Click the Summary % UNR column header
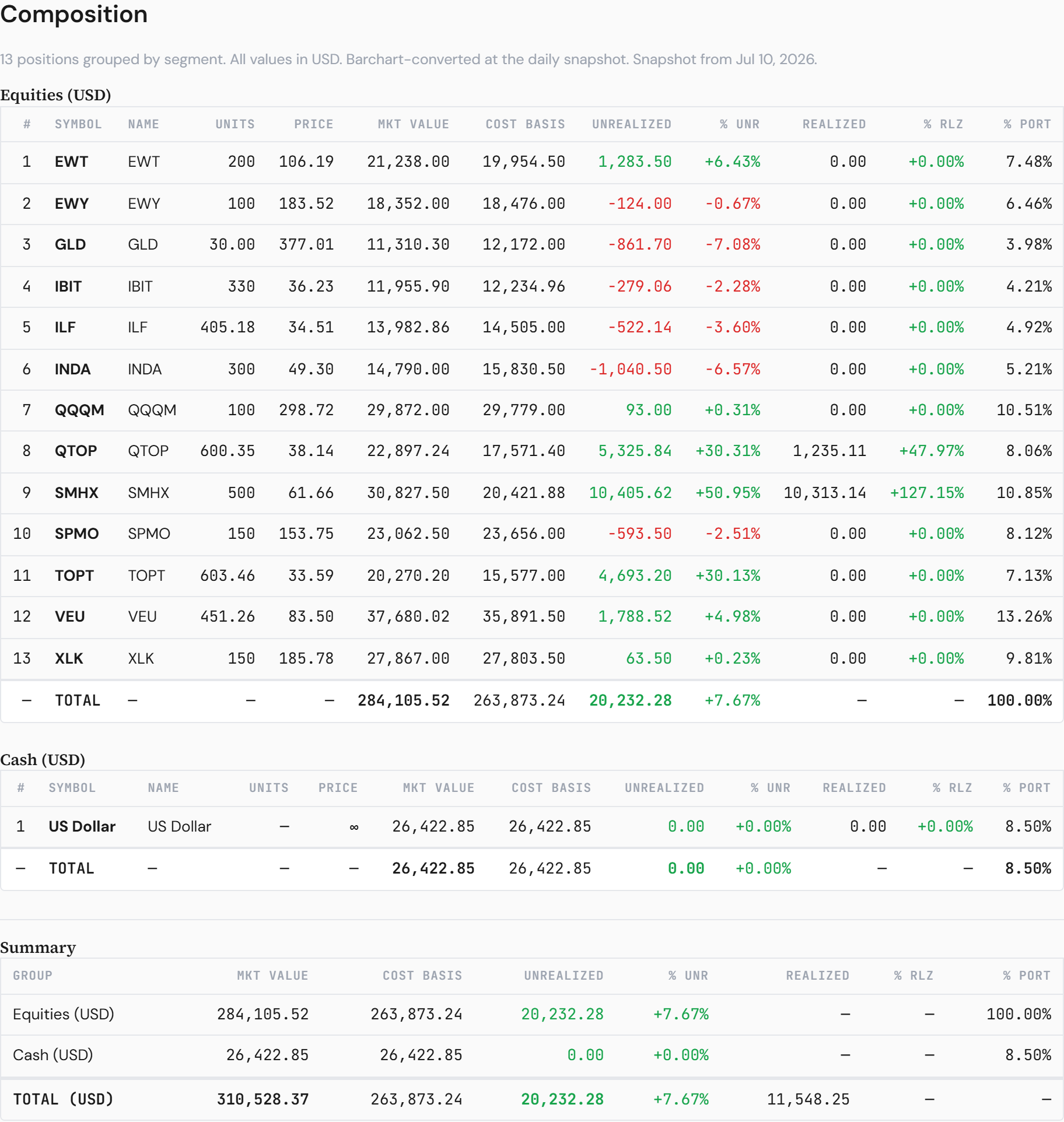Image resolution: width=1064 pixels, height=1122 pixels. pos(688,976)
